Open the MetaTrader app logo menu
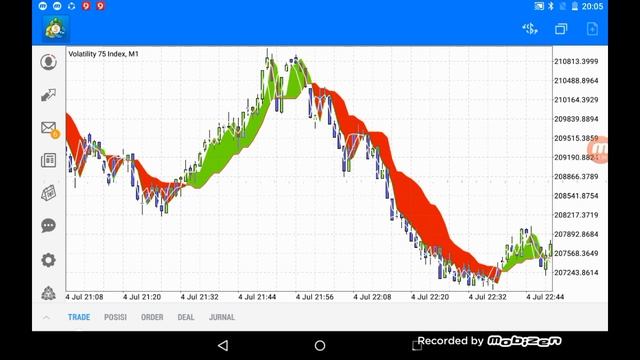This screenshot has height=360, width=640. click(x=56, y=29)
